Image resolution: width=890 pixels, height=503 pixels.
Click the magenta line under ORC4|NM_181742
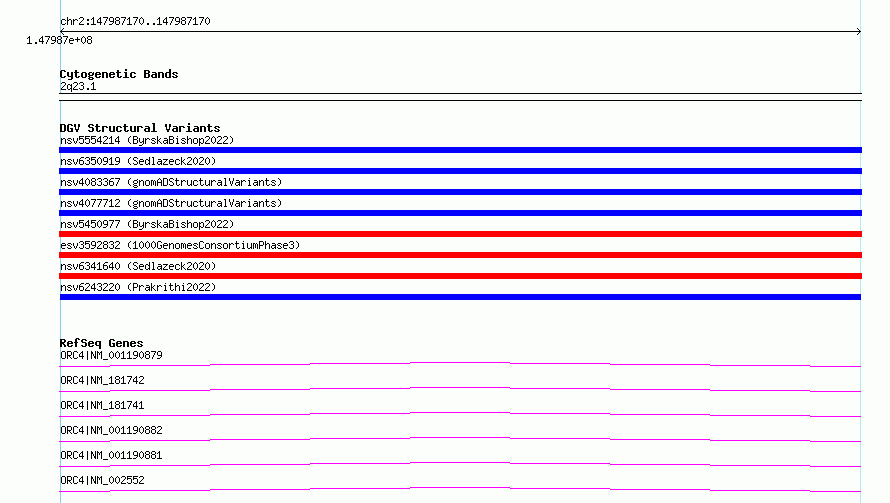coord(460,389)
